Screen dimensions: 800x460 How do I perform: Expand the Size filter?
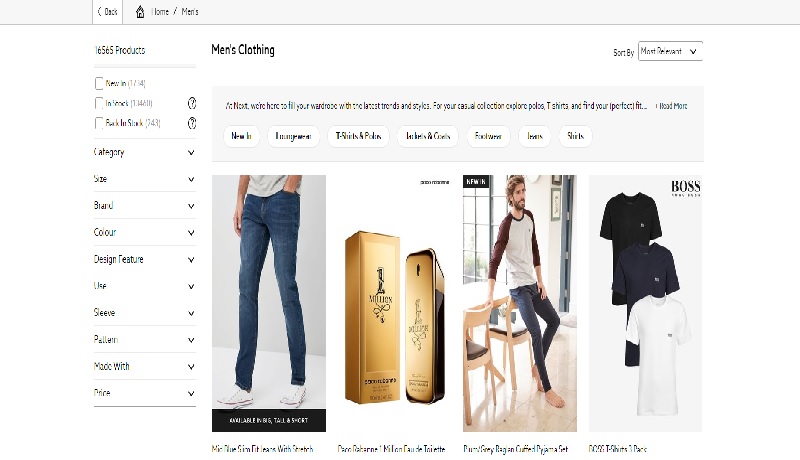(145, 179)
